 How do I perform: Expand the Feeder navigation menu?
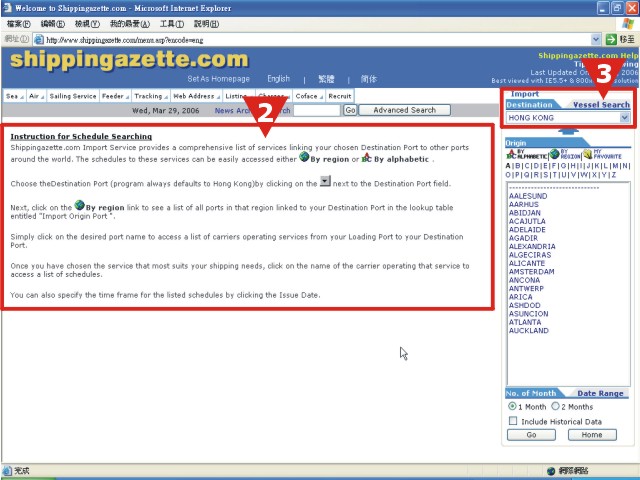pos(116,96)
